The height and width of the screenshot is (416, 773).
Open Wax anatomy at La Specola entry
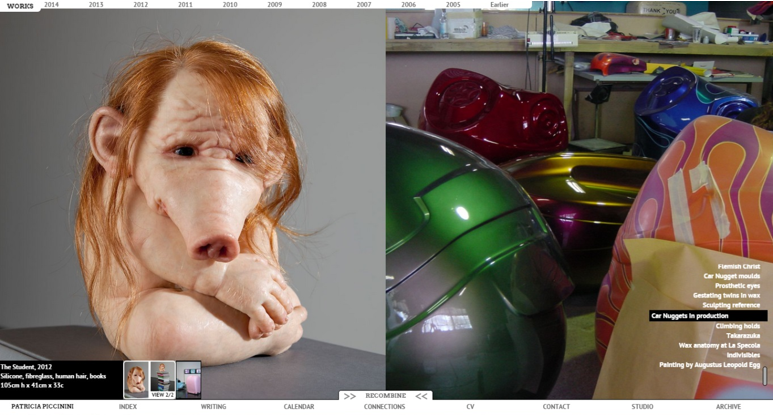(x=719, y=345)
